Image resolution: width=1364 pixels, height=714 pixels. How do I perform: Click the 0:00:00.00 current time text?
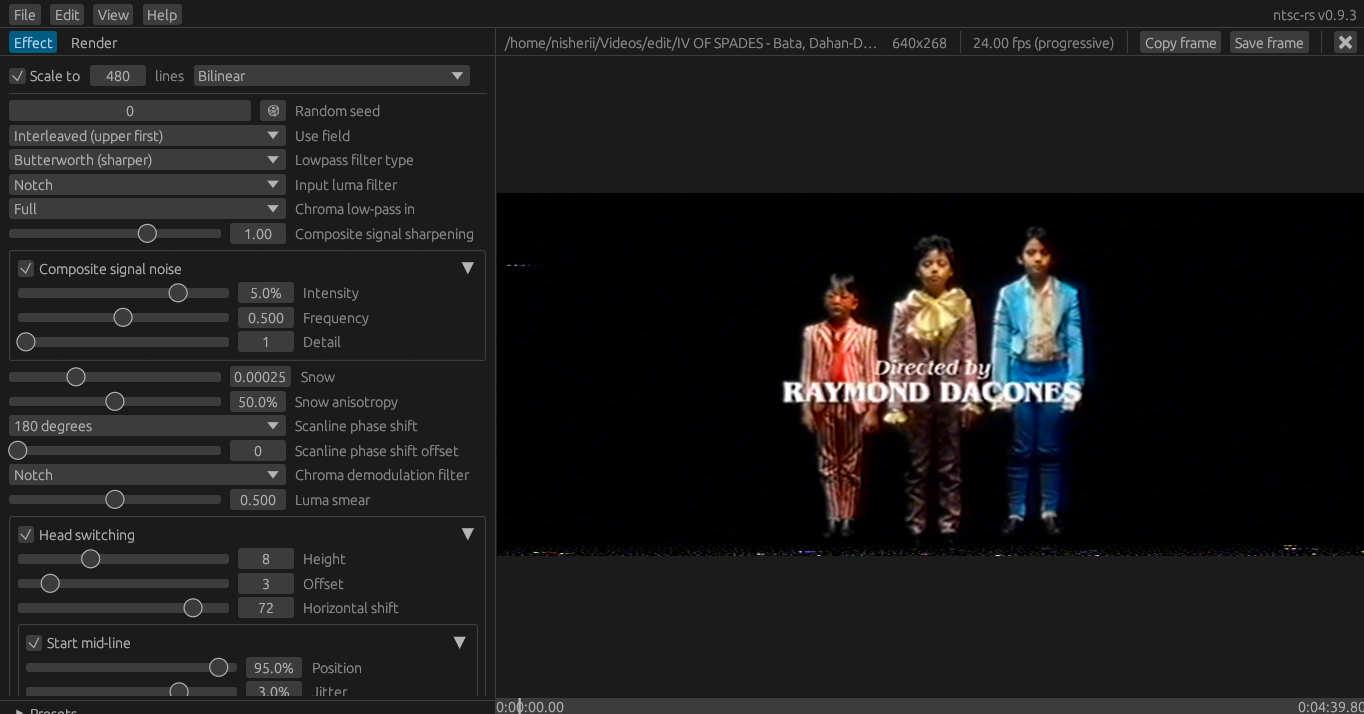(x=530, y=707)
